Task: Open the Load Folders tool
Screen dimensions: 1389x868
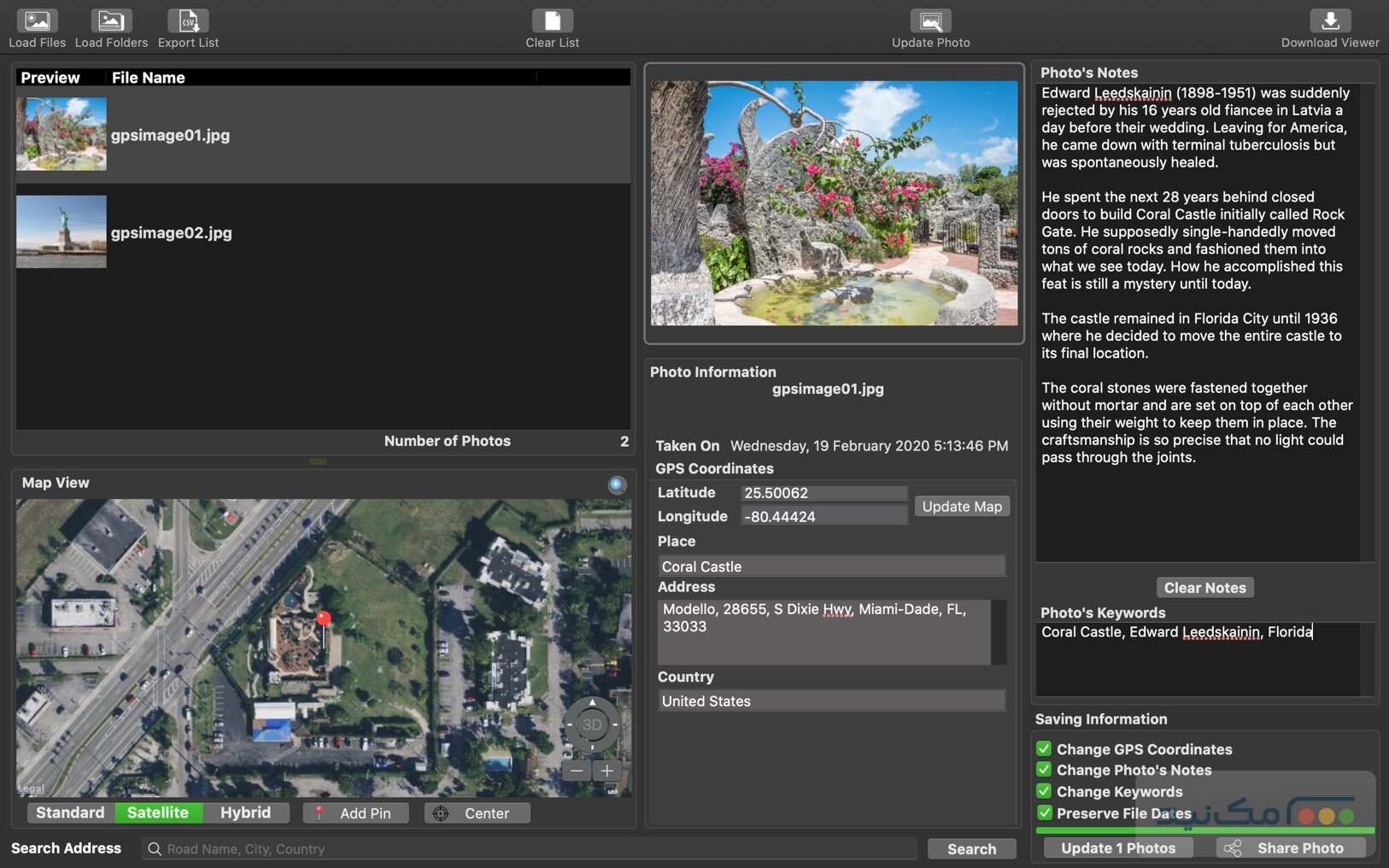Action: [x=111, y=21]
